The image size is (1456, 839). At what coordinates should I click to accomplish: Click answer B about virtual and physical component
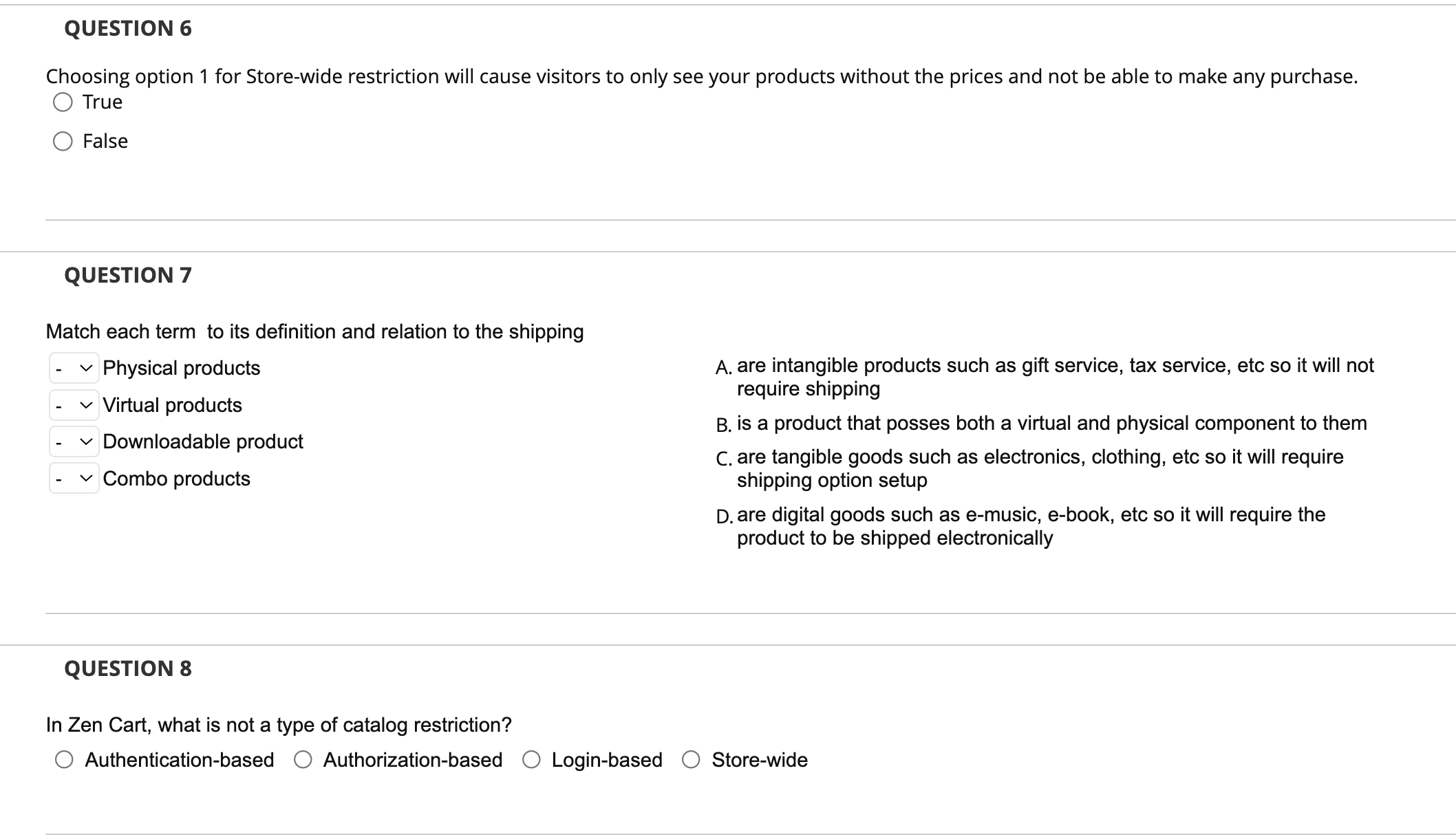[x=1051, y=423]
